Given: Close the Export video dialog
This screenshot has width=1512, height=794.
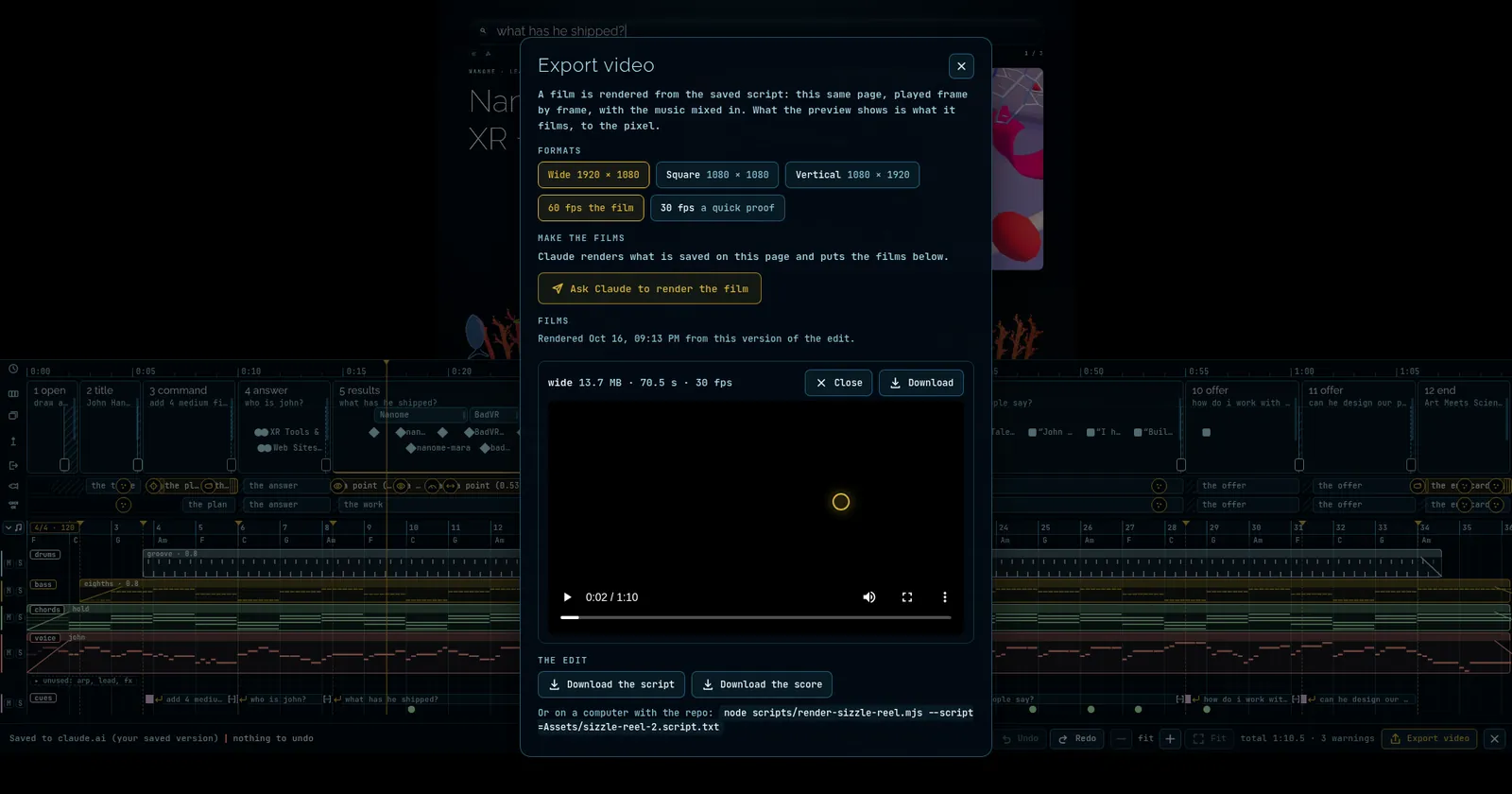Looking at the screenshot, I should (961, 66).
